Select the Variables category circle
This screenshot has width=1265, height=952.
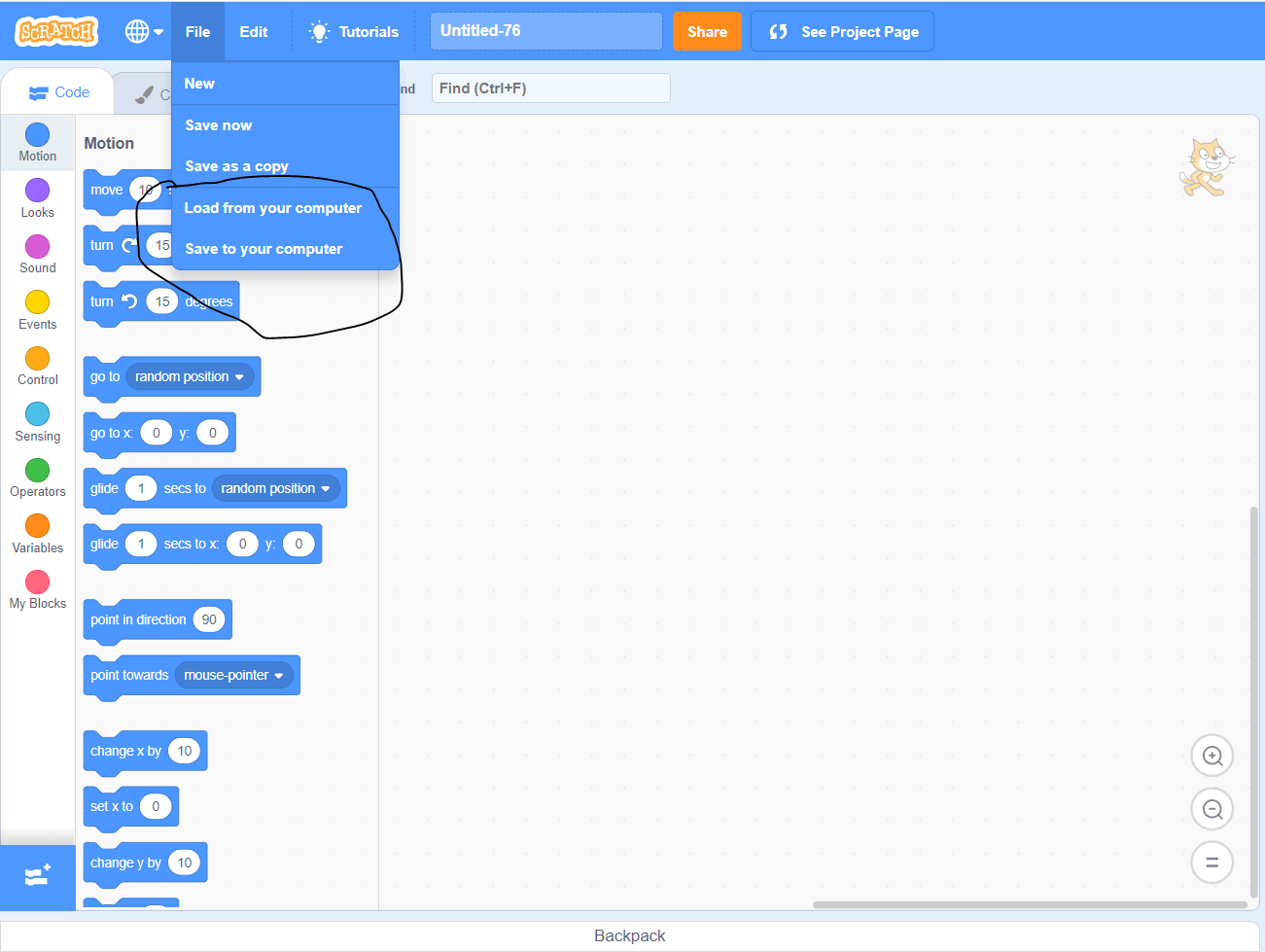pos(37,526)
